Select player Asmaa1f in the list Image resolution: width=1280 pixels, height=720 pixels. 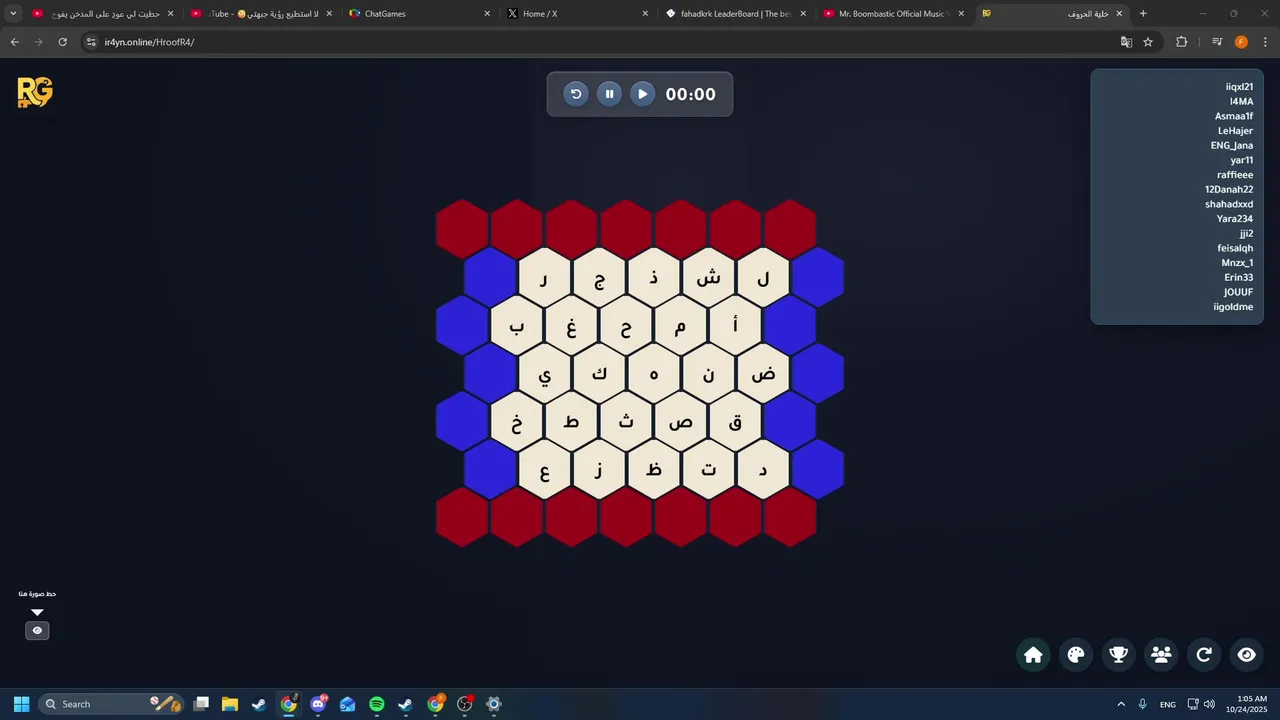pos(1234,116)
